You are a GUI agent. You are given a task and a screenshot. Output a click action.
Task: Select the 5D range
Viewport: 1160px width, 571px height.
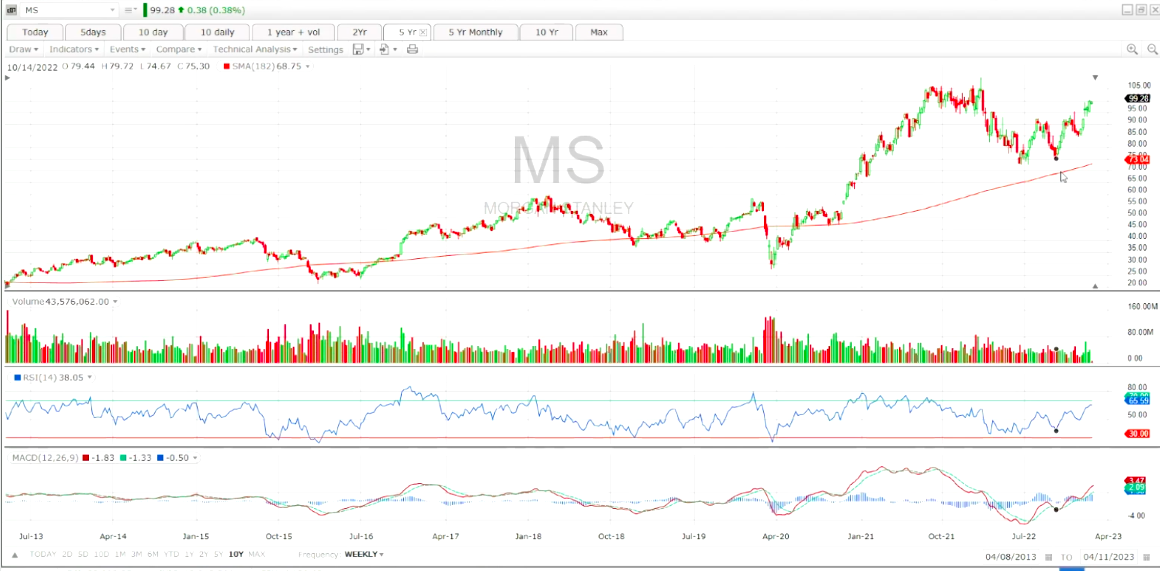coord(84,554)
